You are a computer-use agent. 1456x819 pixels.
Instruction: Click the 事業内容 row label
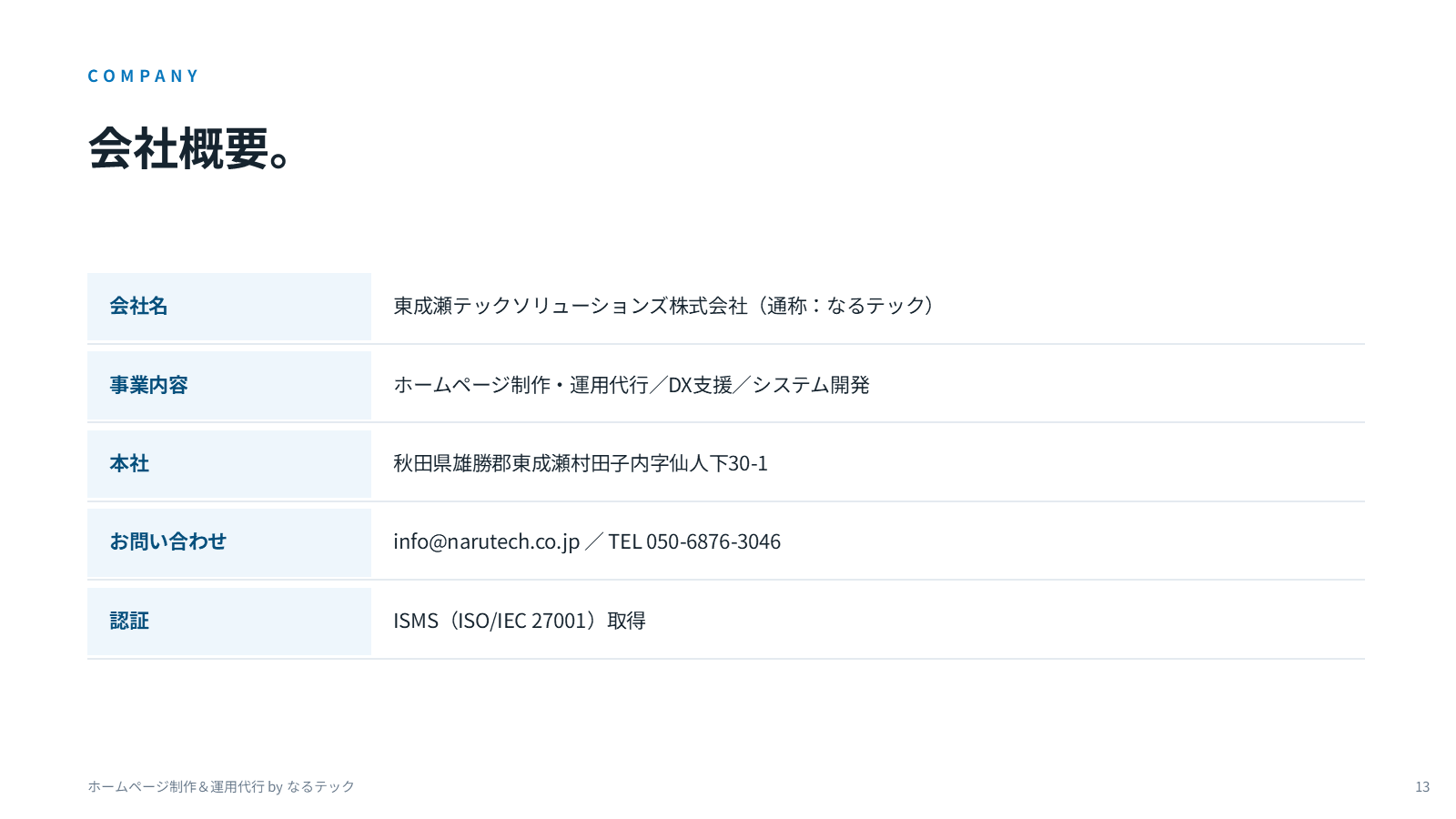(x=148, y=385)
